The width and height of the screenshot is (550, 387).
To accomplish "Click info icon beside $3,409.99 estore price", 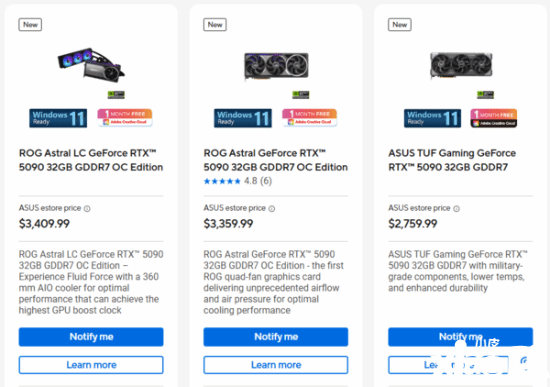I will [87, 208].
